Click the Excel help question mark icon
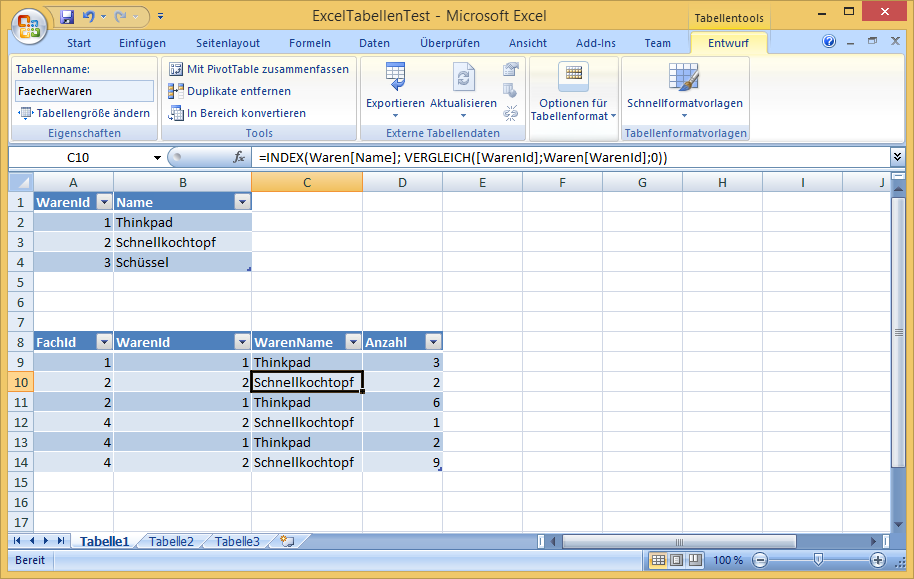This screenshot has width=914, height=579. point(828,41)
